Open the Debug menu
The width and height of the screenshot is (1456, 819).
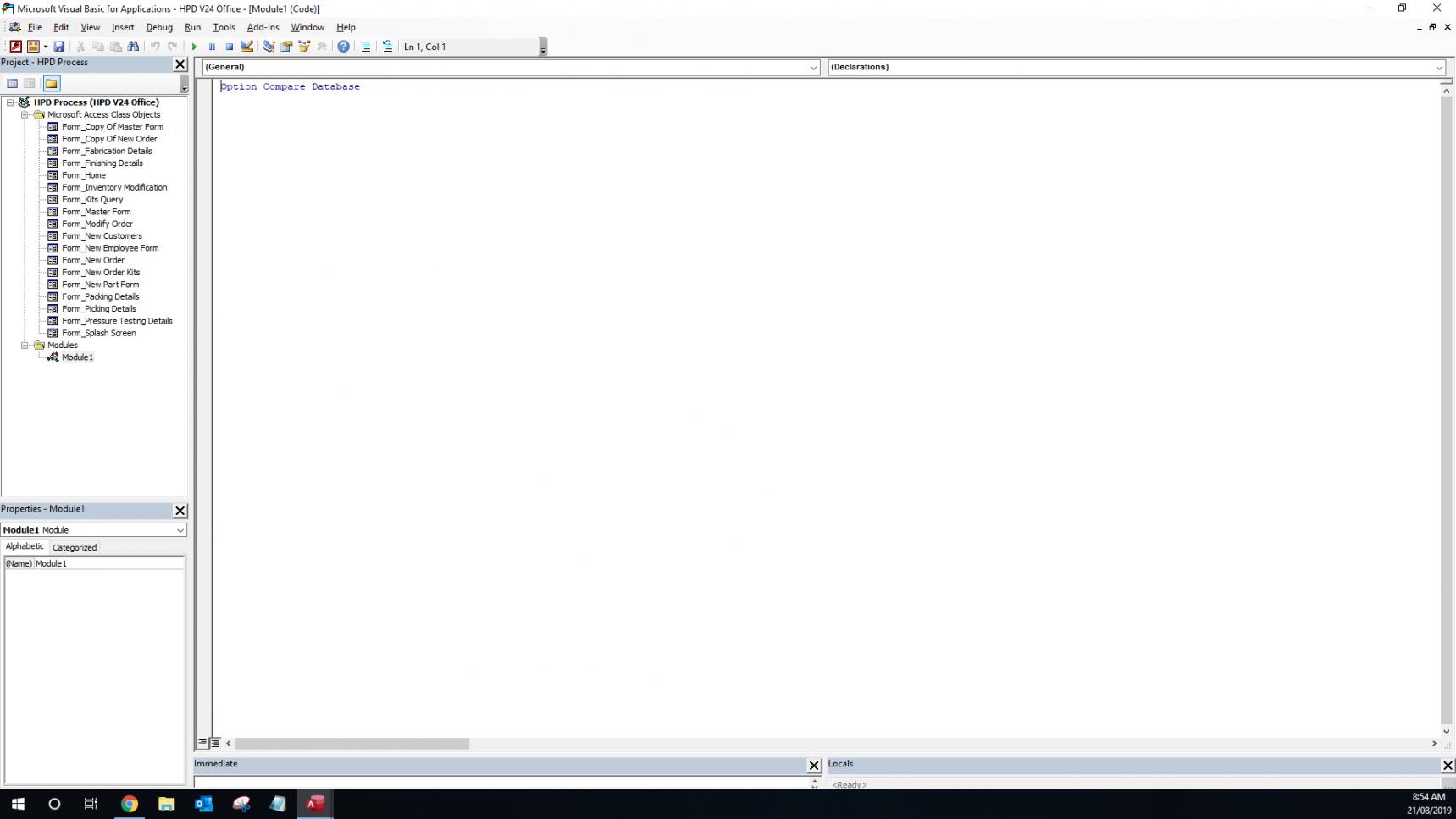coord(159,27)
